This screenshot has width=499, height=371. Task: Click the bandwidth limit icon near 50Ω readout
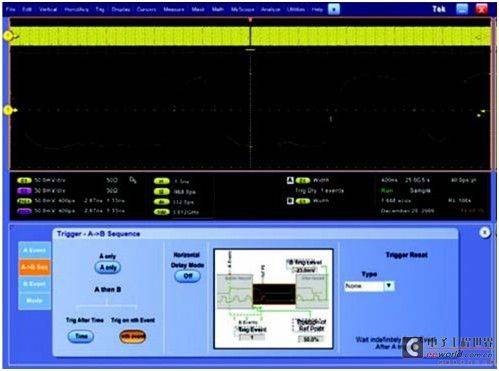[133, 180]
